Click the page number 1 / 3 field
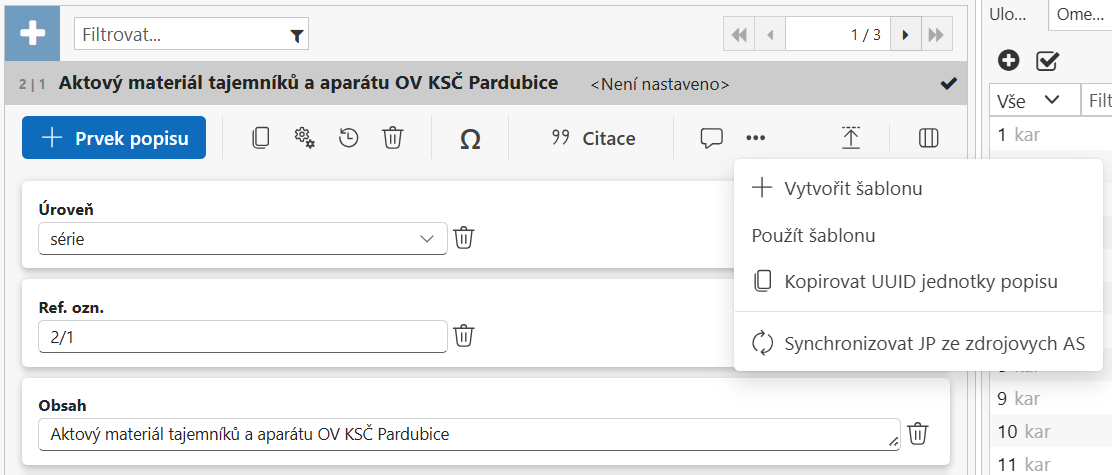Image resolution: width=1112 pixels, height=475 pixels. coord(838,35)
